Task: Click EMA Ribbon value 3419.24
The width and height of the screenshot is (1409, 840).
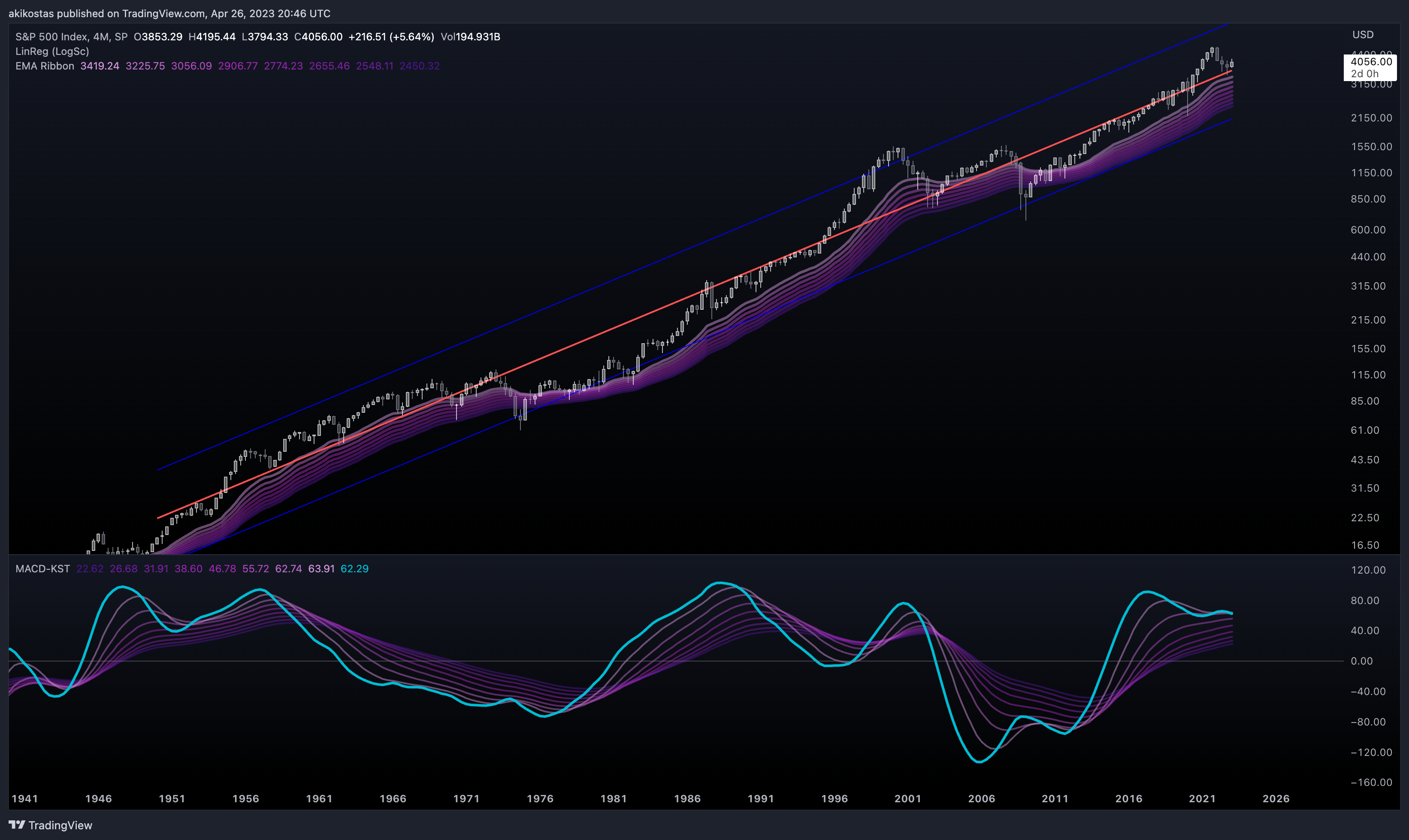Action: 100,66
